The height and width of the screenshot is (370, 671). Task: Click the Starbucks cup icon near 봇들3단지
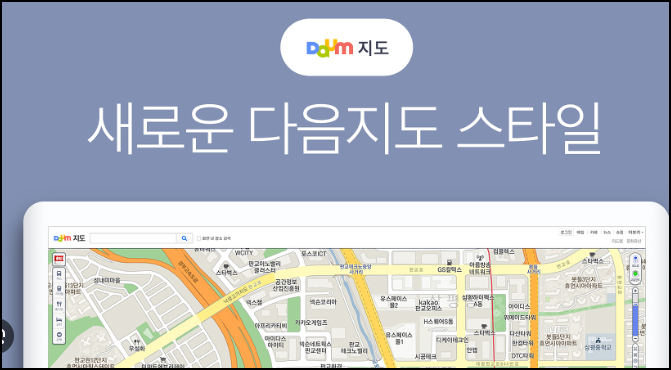(593, 254)
